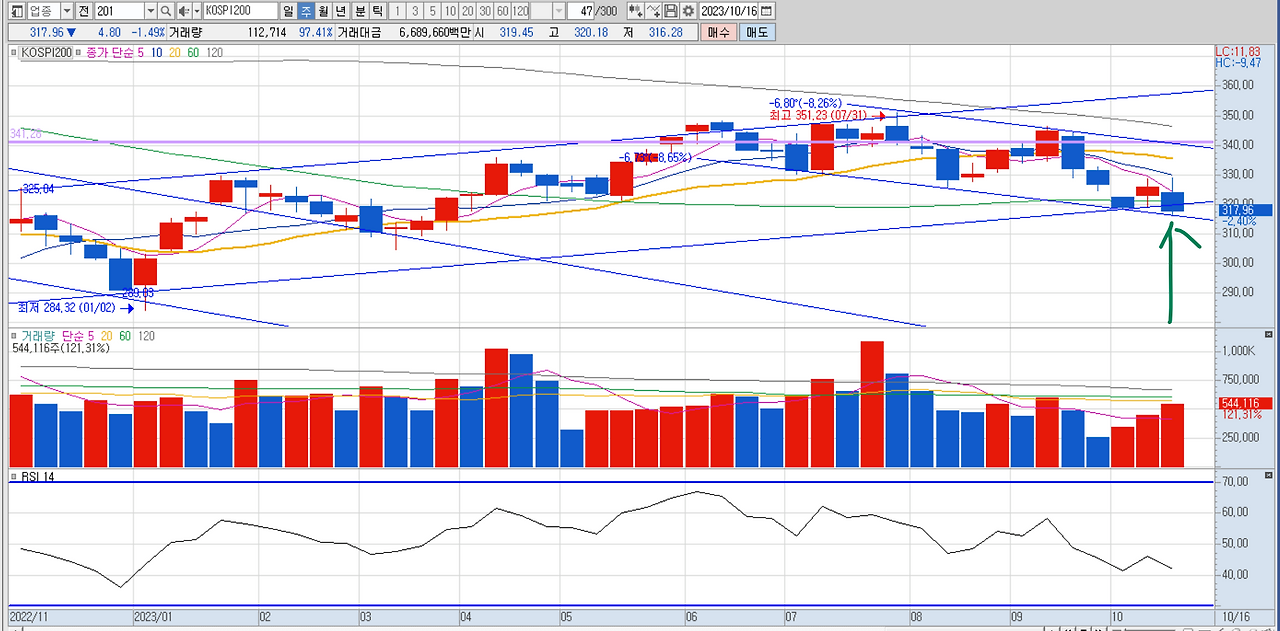
Task: Click the 2023/01 label on the time axis
Action: tap(154, 617)
